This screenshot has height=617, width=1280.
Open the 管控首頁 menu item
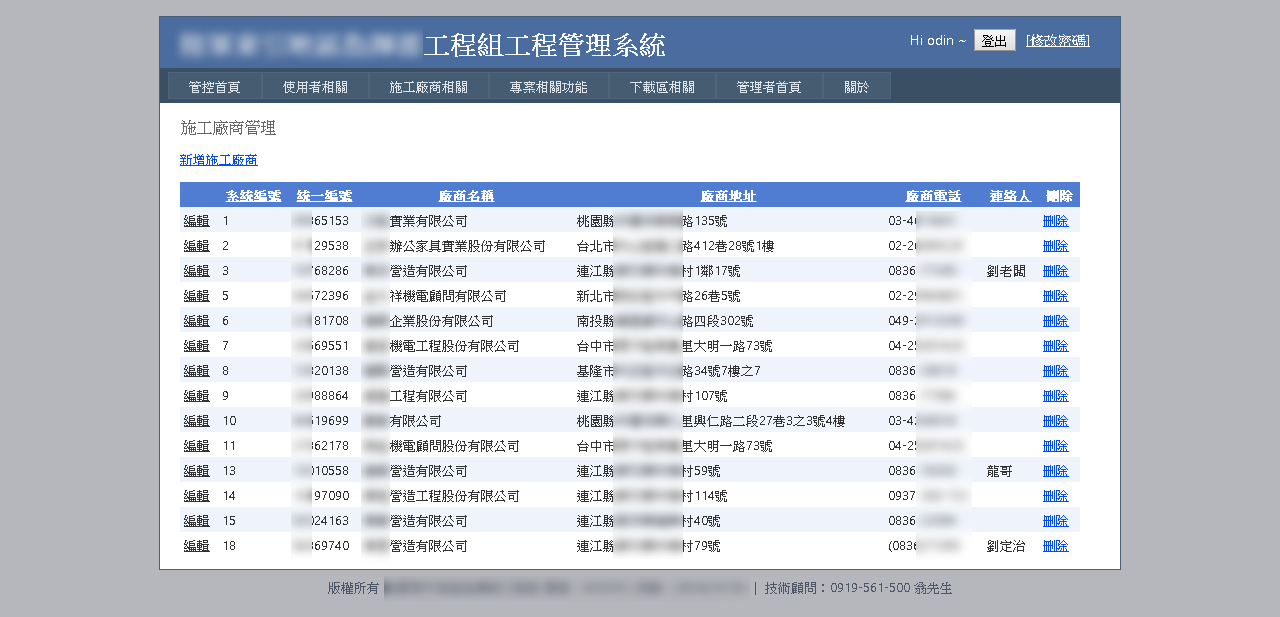click(214, 87)
